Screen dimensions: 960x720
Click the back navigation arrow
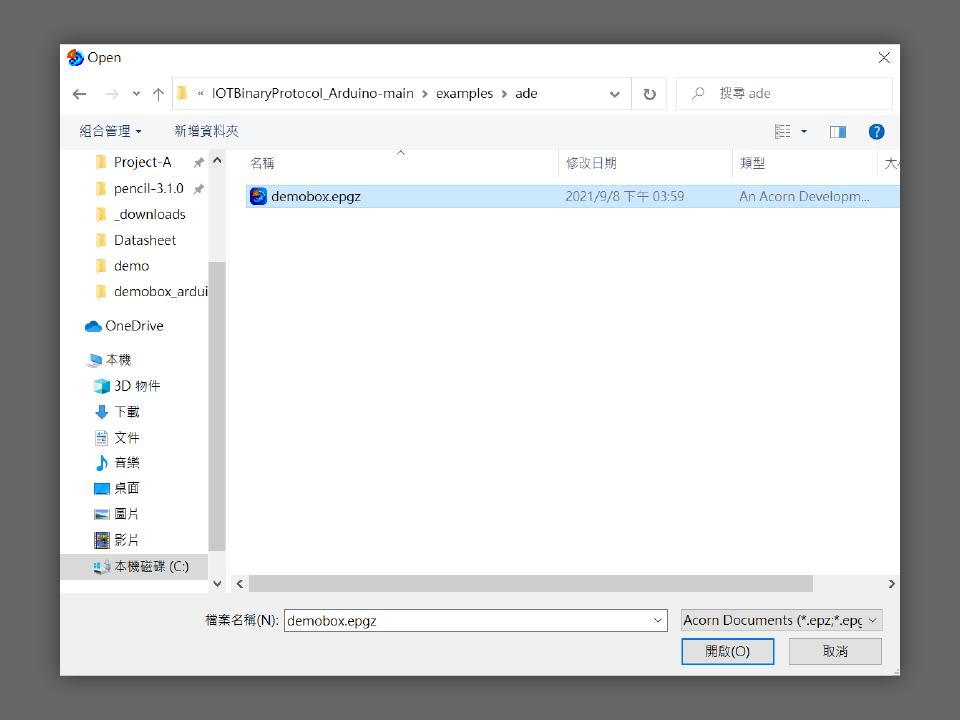[80, 94]
